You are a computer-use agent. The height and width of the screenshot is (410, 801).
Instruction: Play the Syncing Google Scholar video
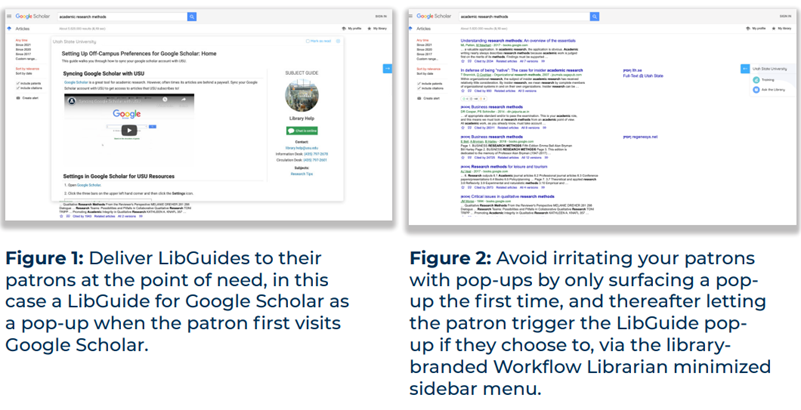tap(129, 130)
